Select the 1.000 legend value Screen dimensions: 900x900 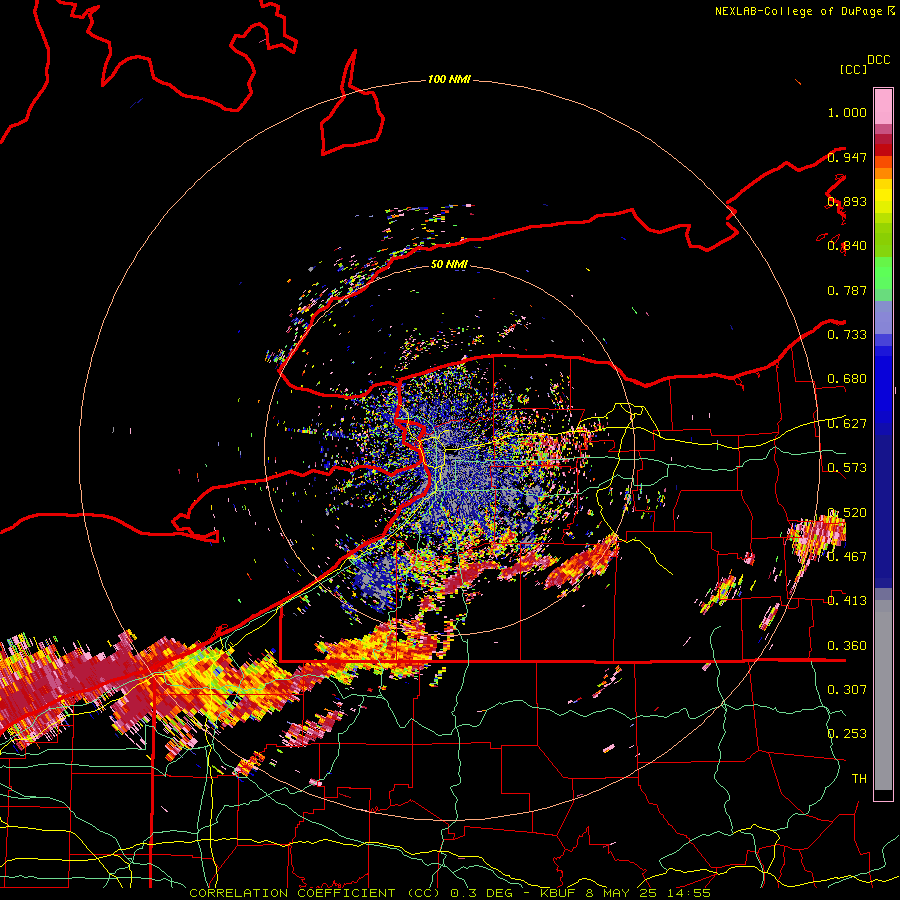847,112
